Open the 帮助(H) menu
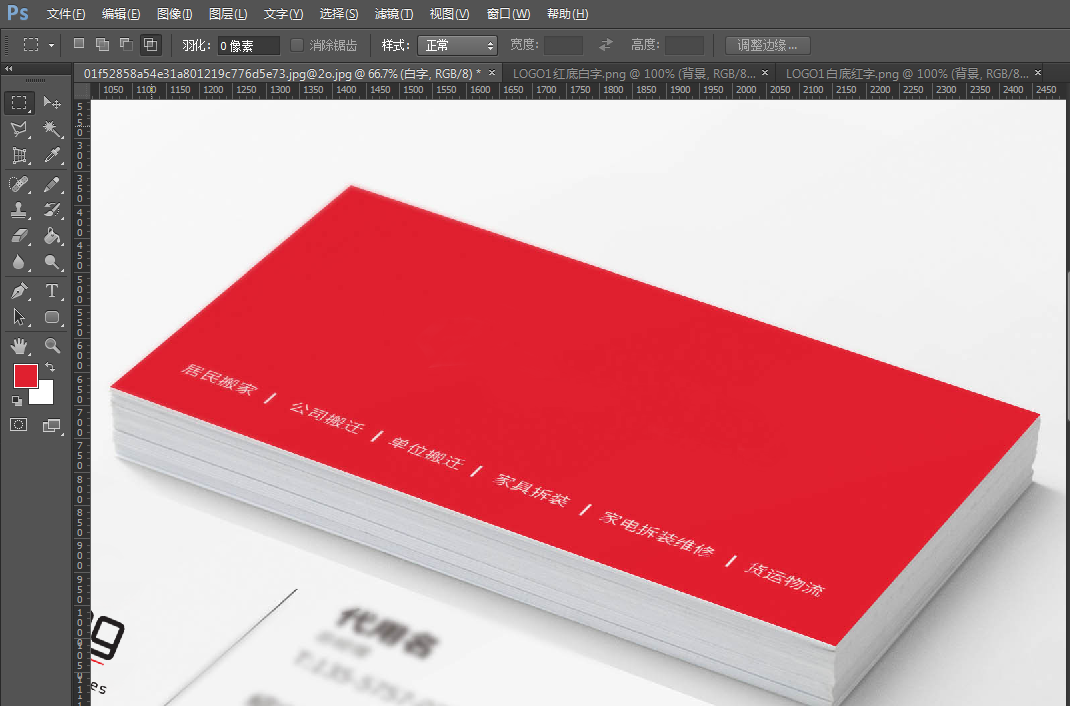The width and height of the screenshot is (1070, 706). [568, 14]
